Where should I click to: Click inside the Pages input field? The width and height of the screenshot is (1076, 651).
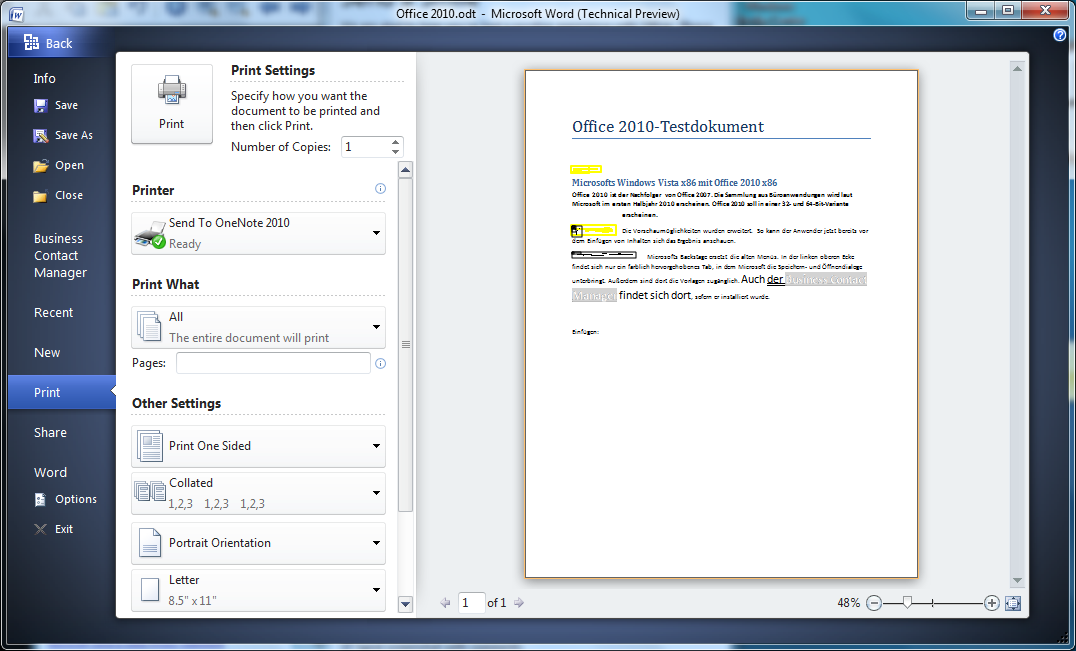pos(272,363)
